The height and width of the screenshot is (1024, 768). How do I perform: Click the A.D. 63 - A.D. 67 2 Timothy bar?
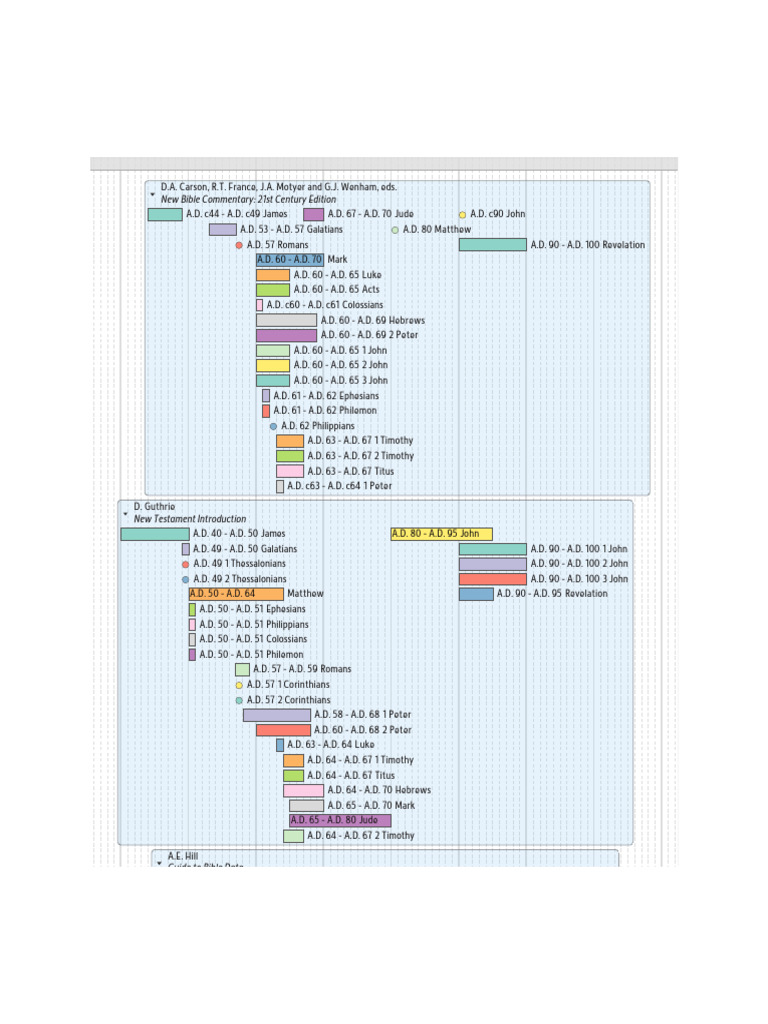pyautogui.click(x=290, y=456)
